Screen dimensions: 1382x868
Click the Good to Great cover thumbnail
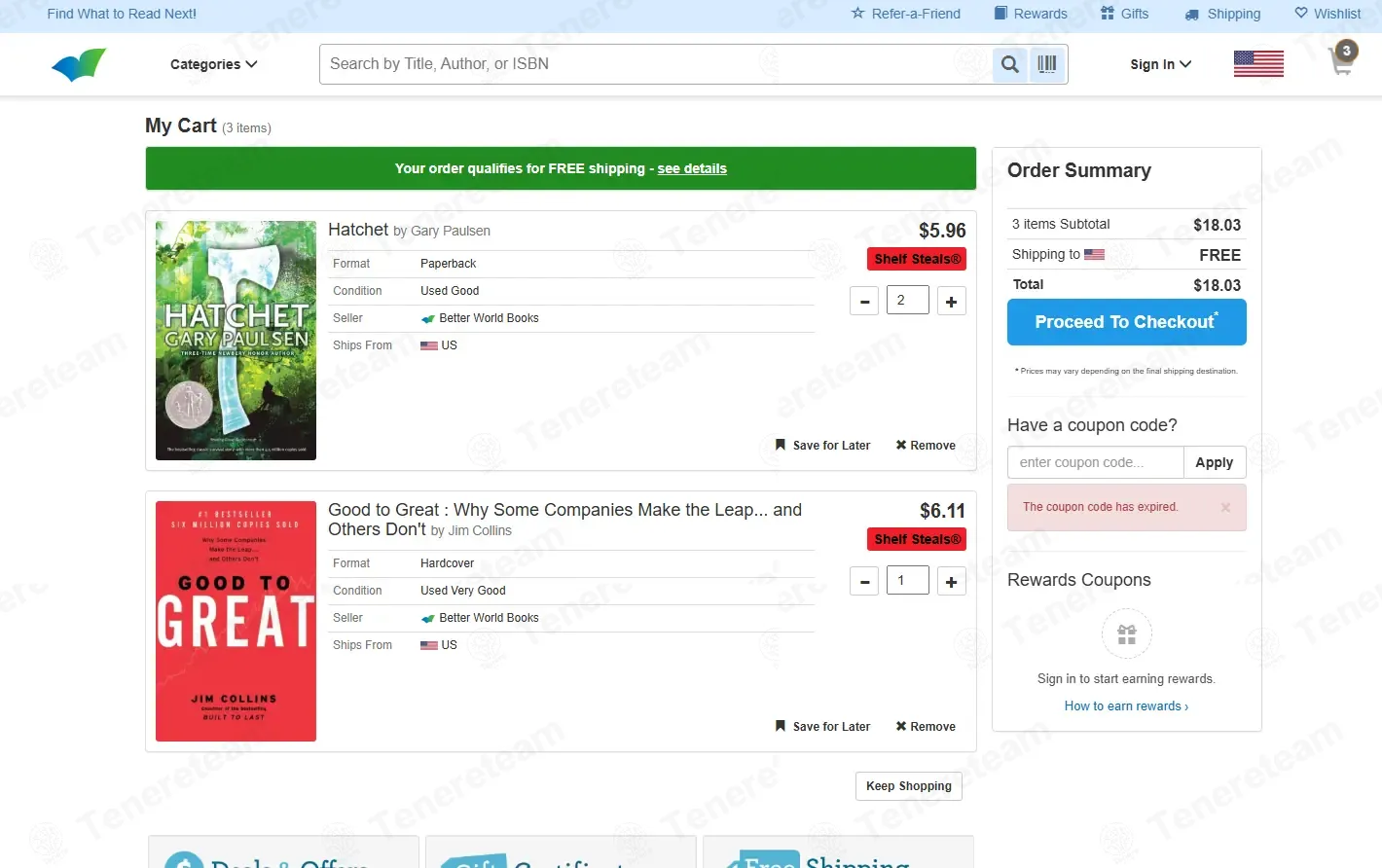click(x=236, y=621)
